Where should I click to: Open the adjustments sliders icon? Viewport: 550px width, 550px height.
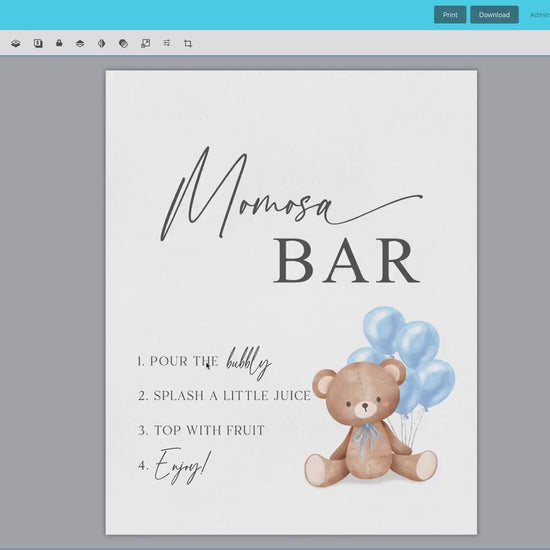[x=167, y=43]
